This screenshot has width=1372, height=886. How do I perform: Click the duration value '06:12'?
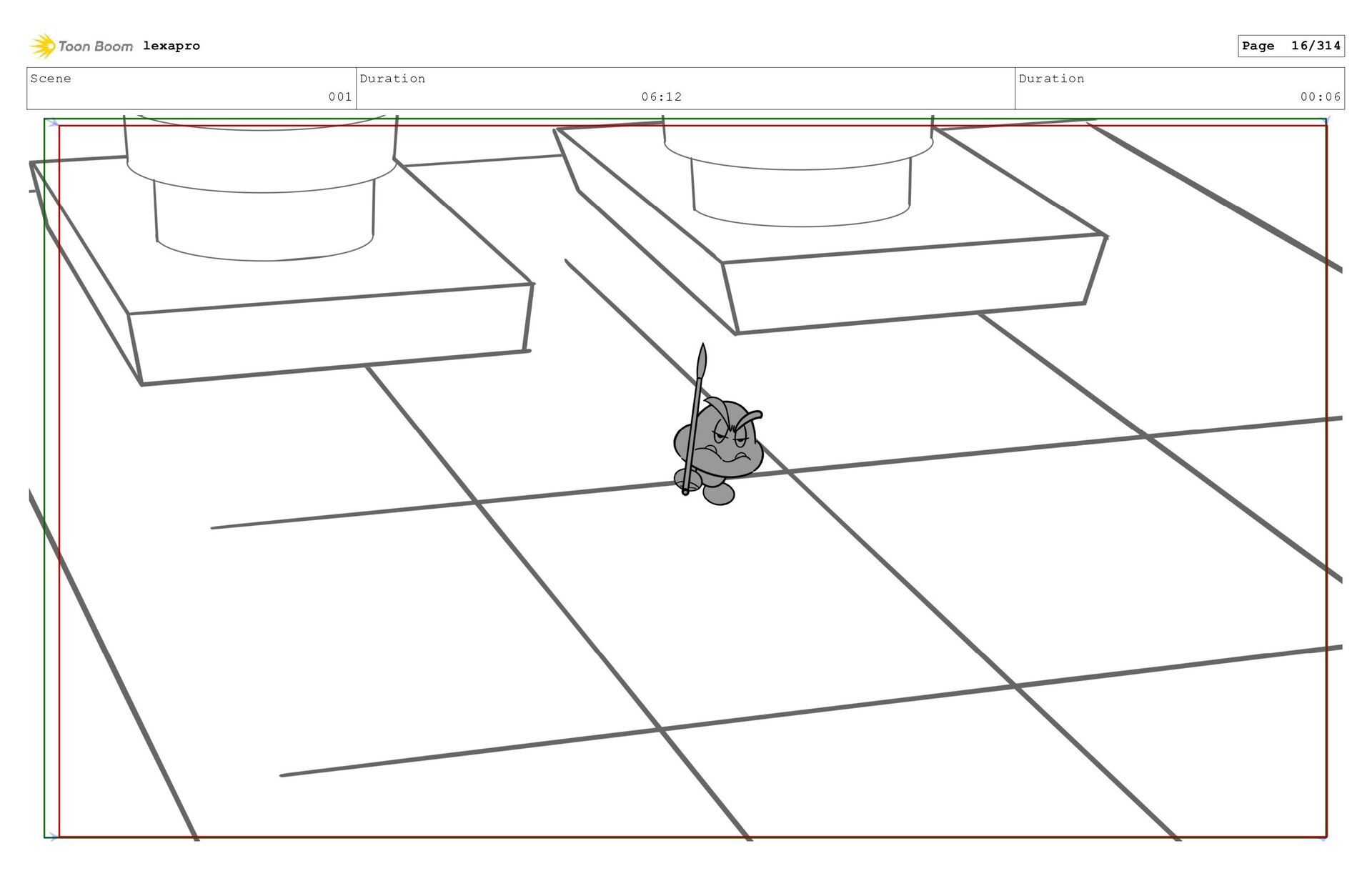662,96
